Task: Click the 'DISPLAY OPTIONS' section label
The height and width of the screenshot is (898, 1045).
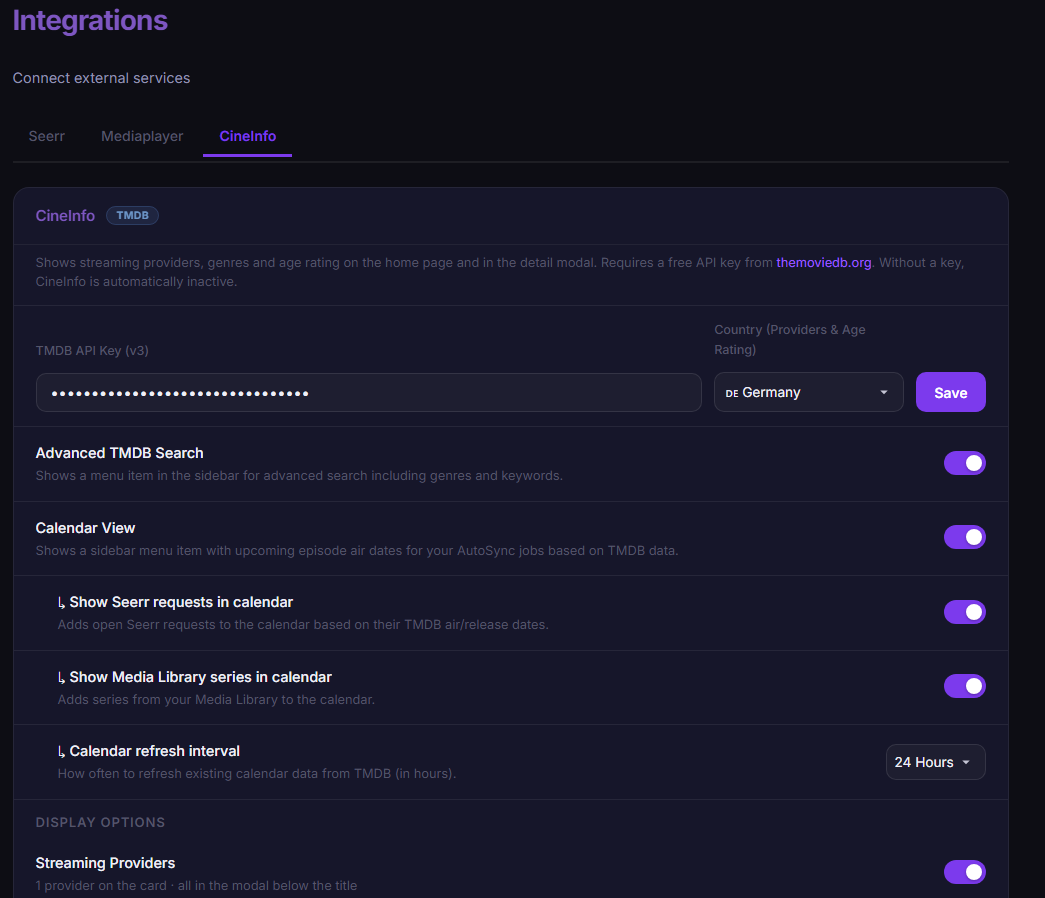Action: click(x=100, y=822)
